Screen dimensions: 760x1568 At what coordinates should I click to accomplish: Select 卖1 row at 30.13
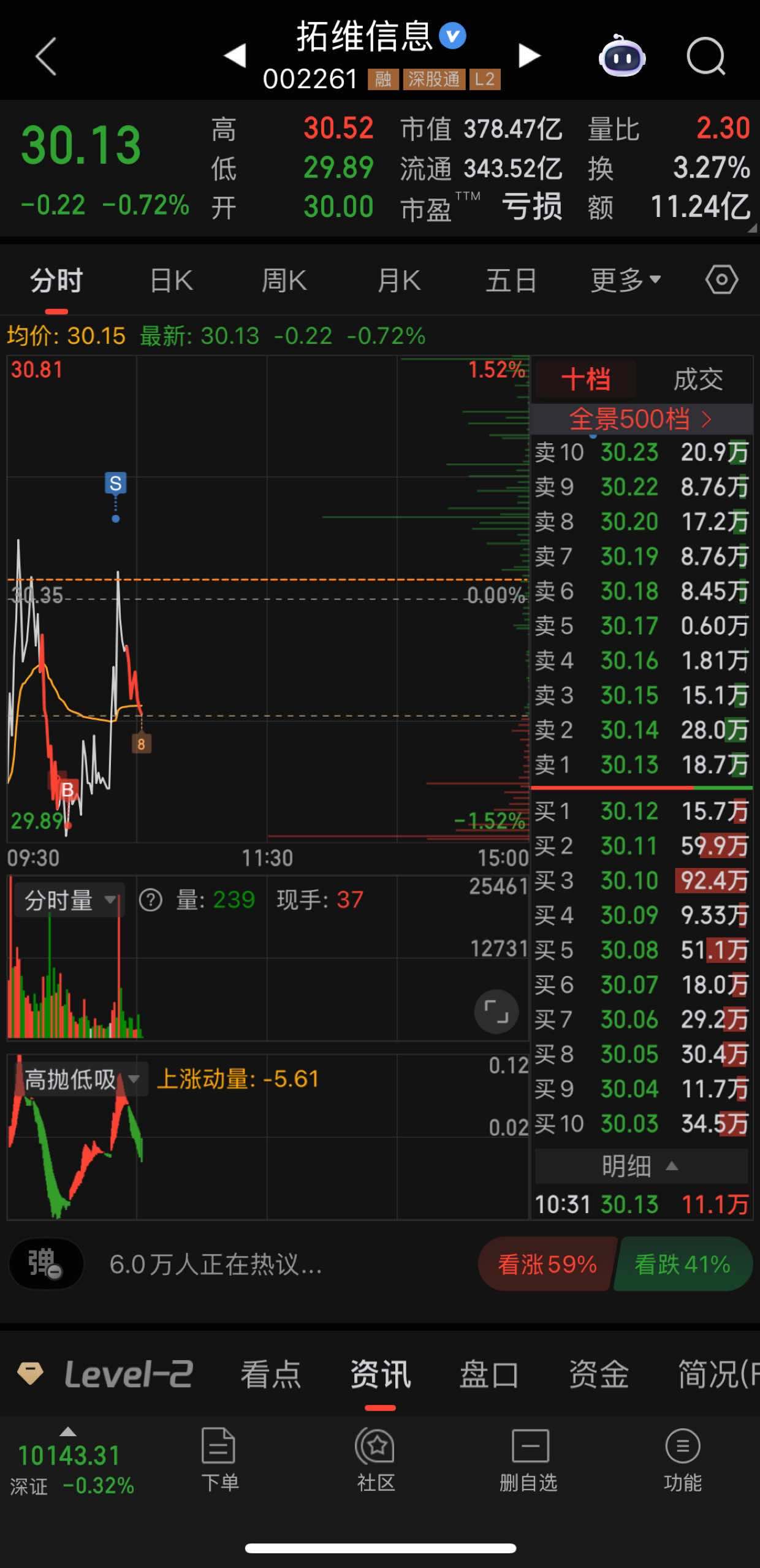pyautogui.click(x=641, y=764)
